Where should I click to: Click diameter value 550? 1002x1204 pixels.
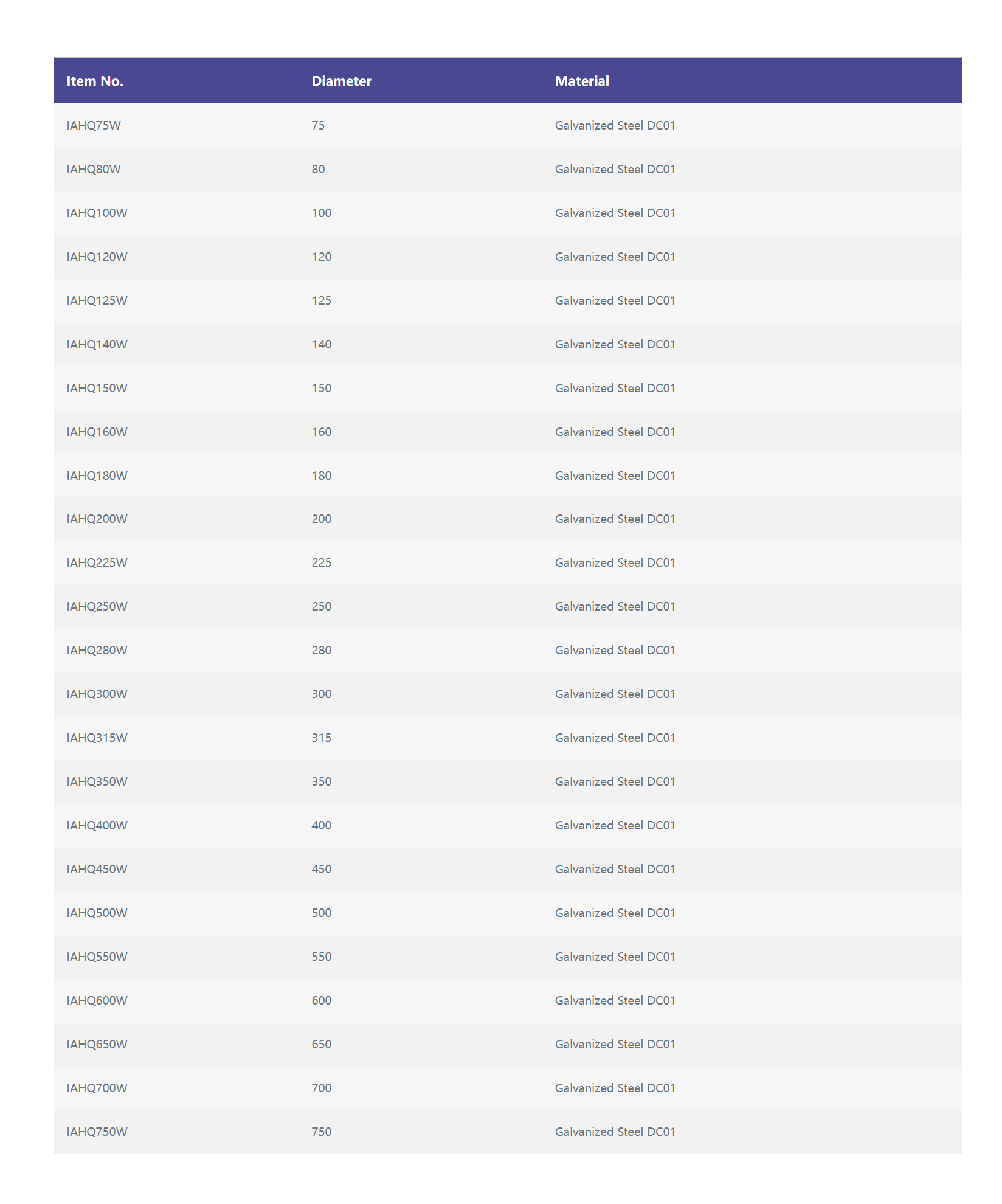pos(321,957)
